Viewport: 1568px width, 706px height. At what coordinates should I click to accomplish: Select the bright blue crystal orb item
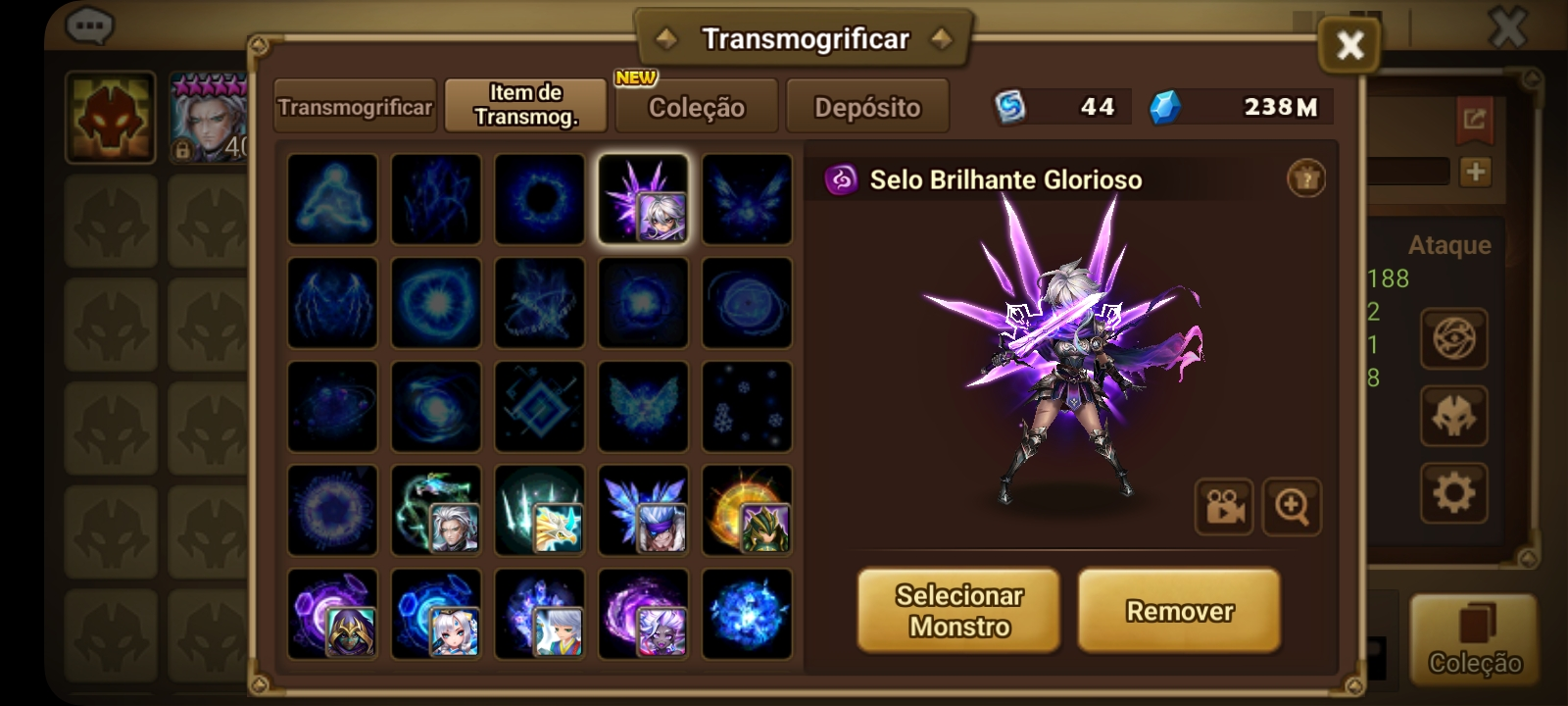[747, 614]
